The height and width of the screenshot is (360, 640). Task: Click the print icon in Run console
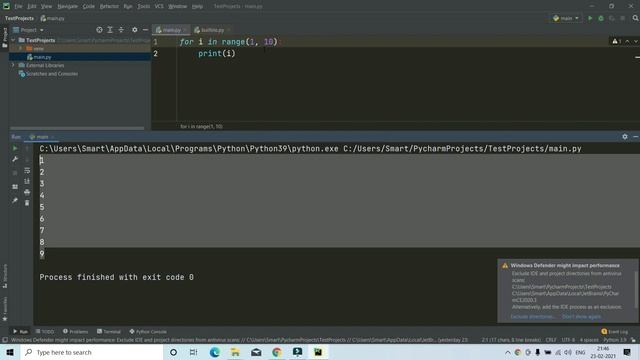coord(27,192)
